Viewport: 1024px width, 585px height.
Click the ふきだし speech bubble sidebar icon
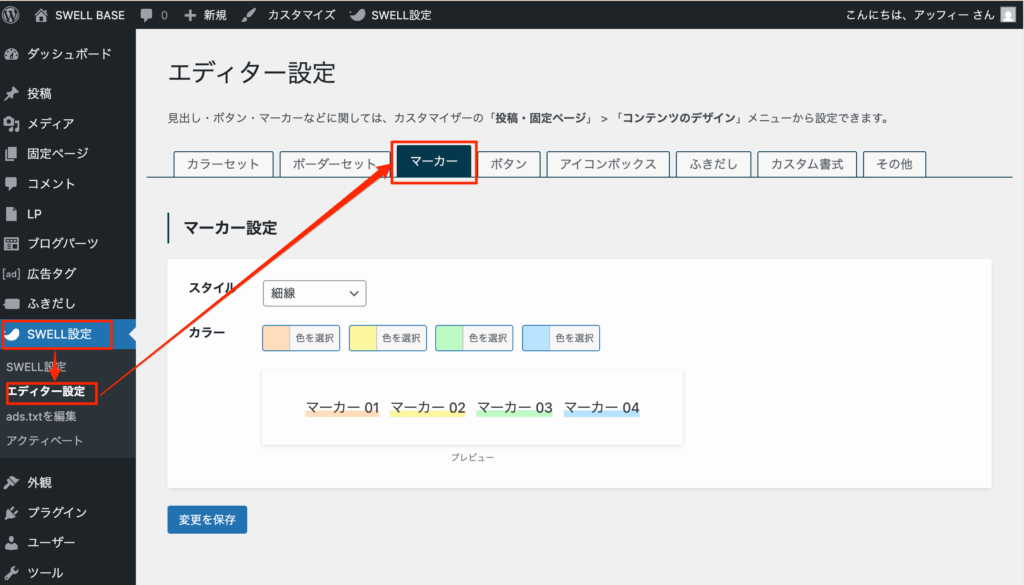[10, 303]
